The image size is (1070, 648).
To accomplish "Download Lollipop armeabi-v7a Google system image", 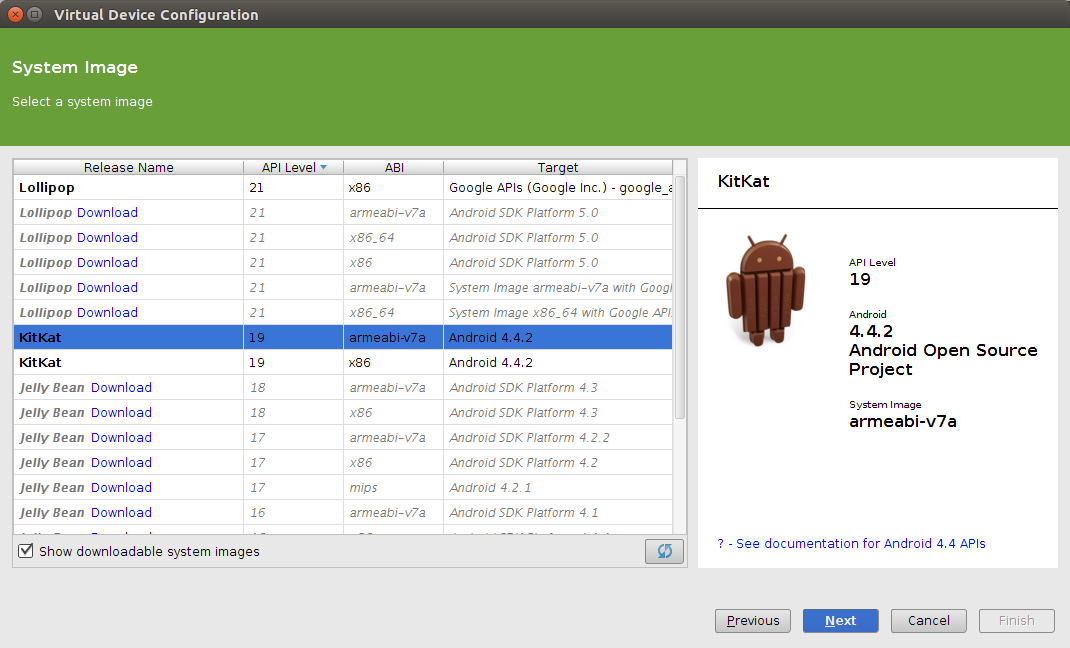I will (107, 288).
